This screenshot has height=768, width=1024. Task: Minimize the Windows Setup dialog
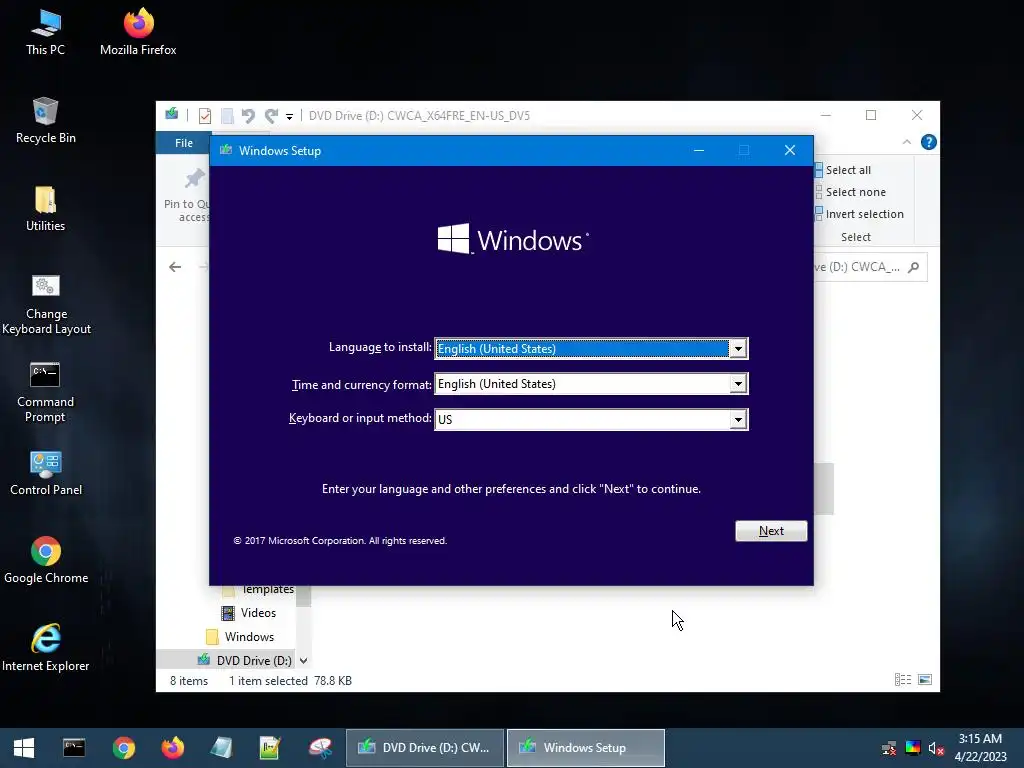click(x=699, y=151)
